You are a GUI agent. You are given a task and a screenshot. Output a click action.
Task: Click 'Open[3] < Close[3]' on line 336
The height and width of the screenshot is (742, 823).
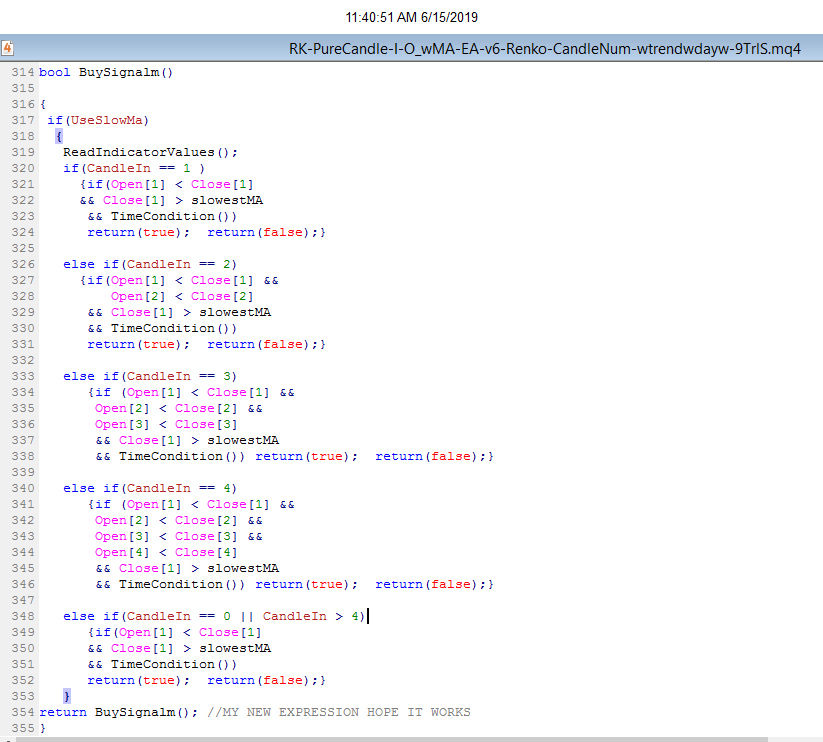point(166,425)
